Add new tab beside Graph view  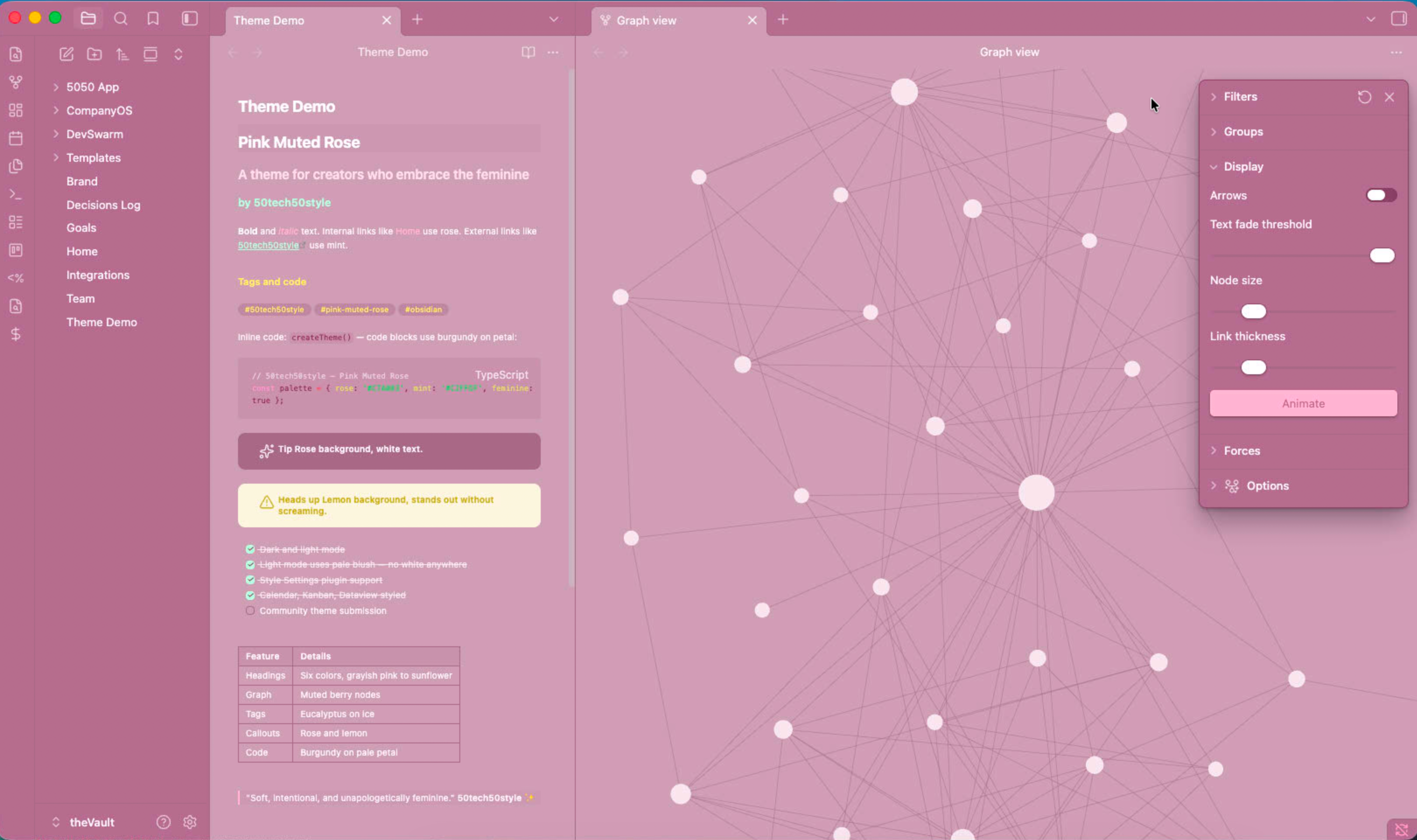783,19
